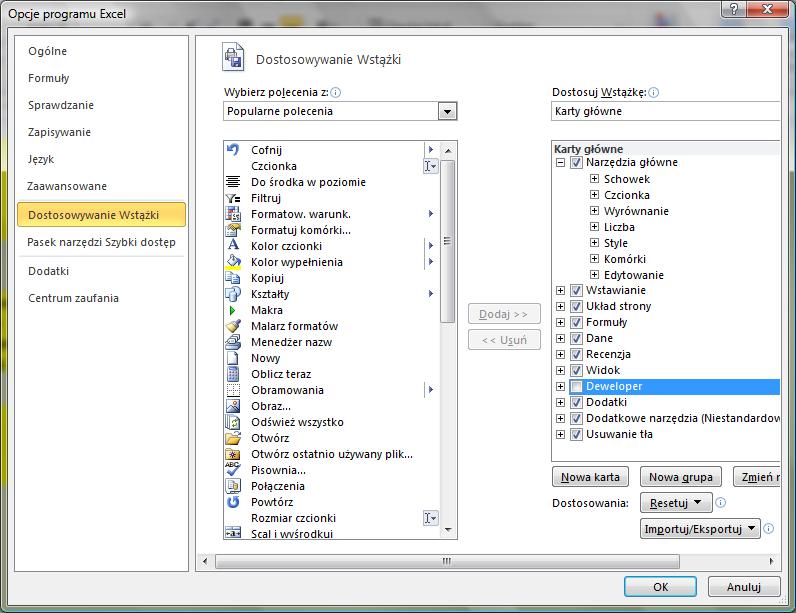Image resolution: width=796 pixels, height=613 pixels.
Task: Select the Obraz picture icon
Action: point(233,406)
